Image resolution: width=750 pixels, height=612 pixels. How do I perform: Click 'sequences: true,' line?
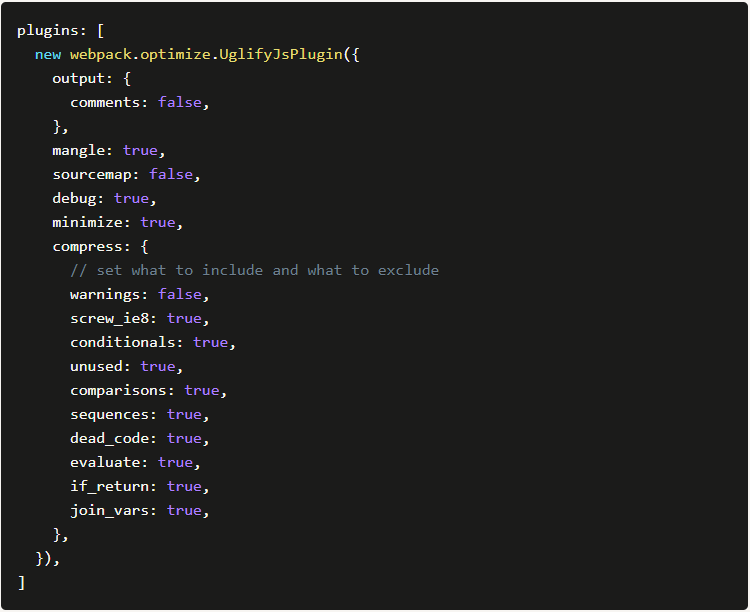[140, 414]
